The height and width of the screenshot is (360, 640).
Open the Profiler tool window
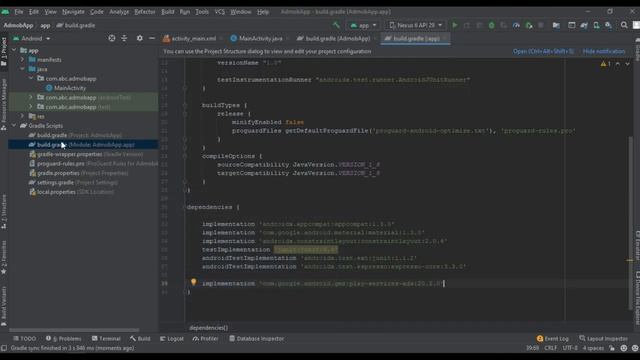pos(206,339)
